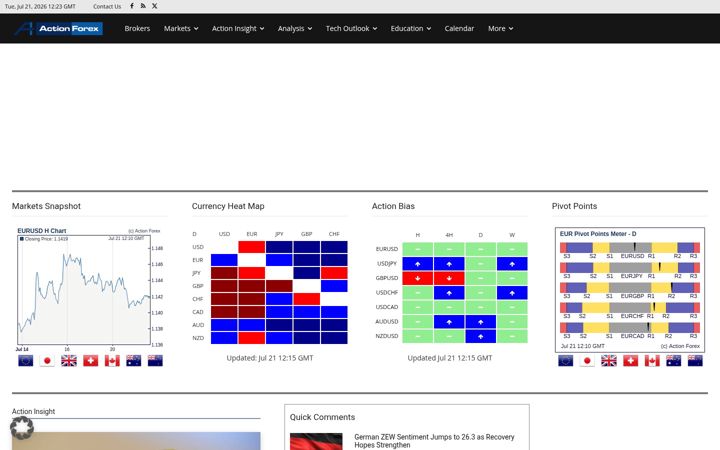This screenshot has width=720, height=450.
Task: Click the EURCAD pivot meter bar
Action: pyautogui.click(x=630, y=328)
